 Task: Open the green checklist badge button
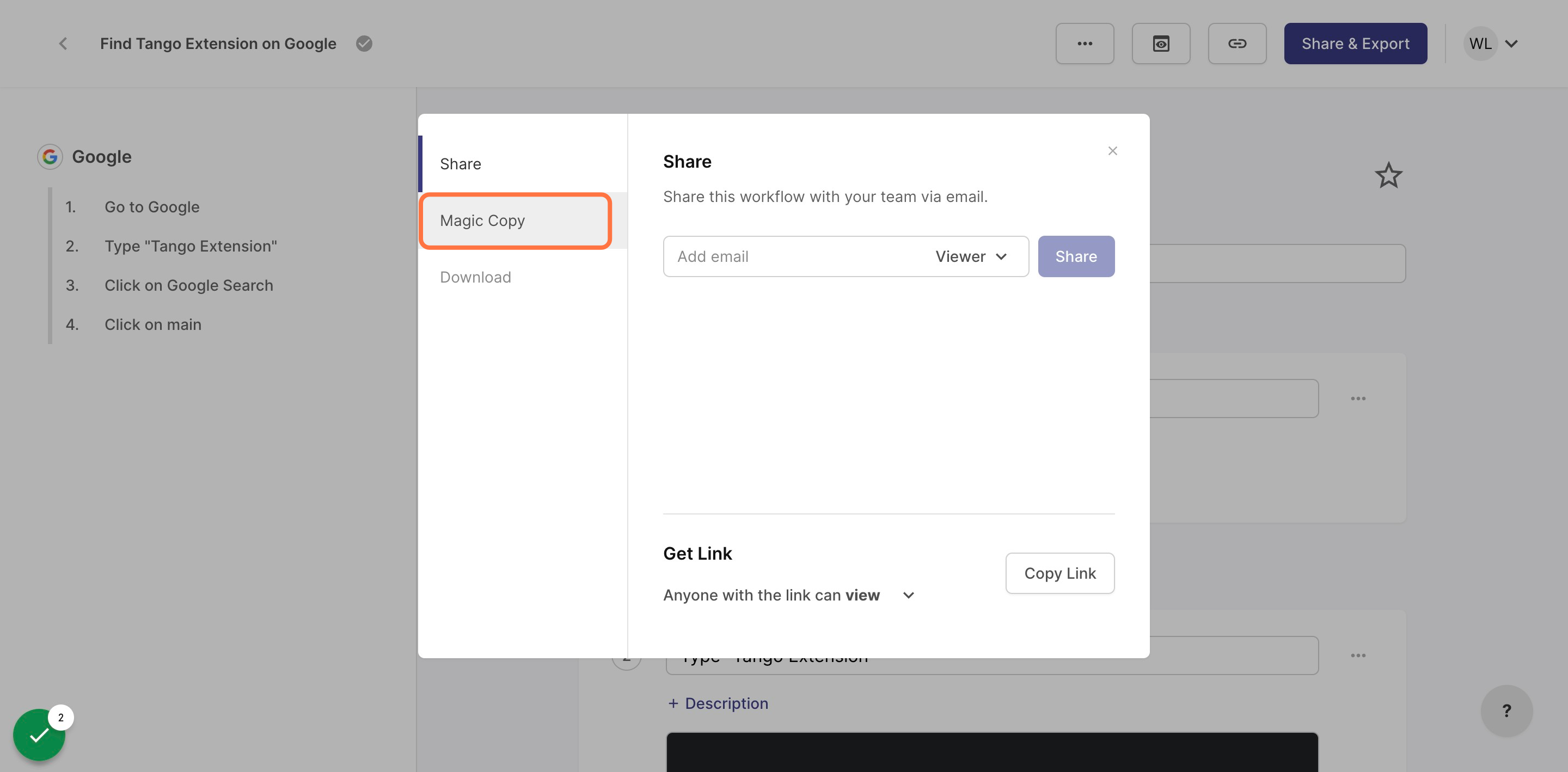click(x=40, y=735)
